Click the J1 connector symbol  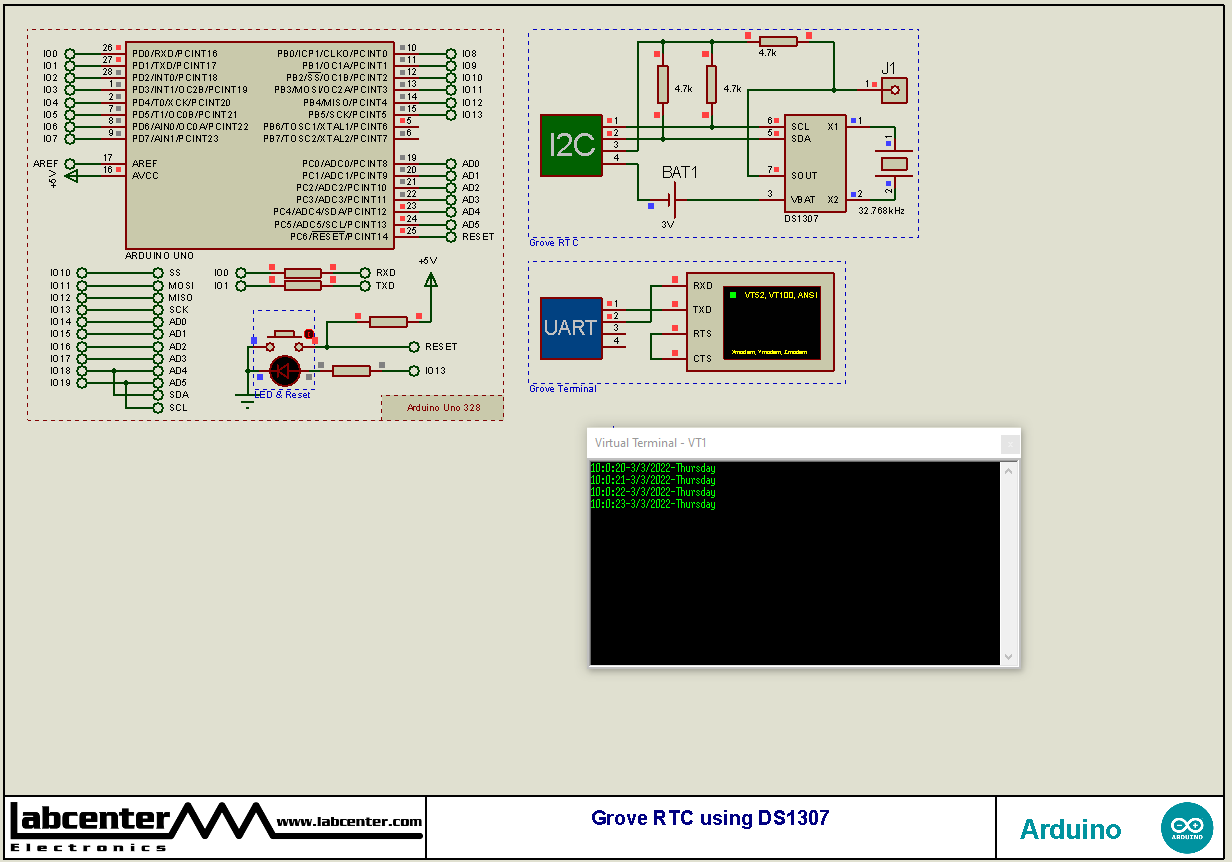tap(893, 90)
